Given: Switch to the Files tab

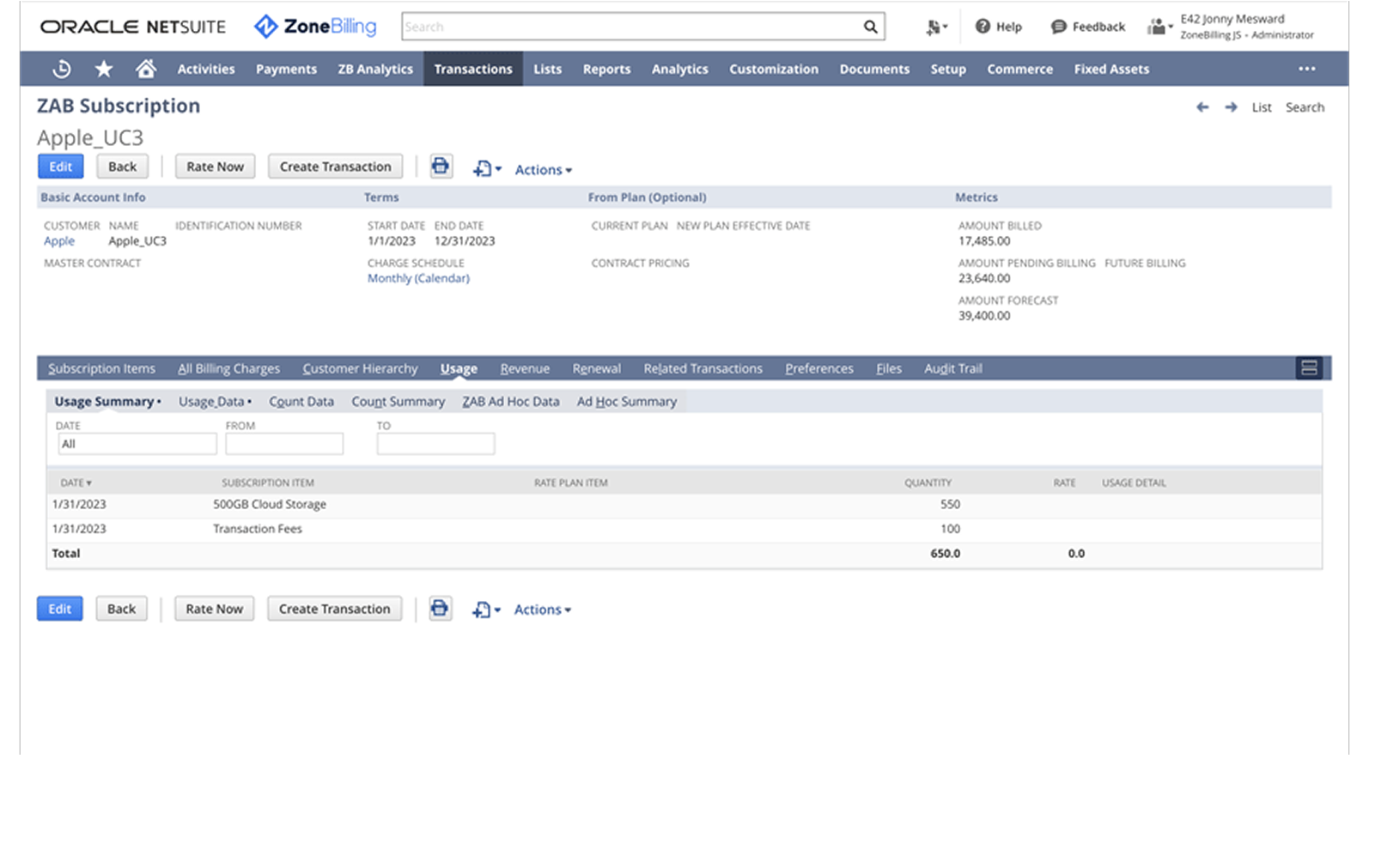Looking at the screenshot, I should click(889, 368).
